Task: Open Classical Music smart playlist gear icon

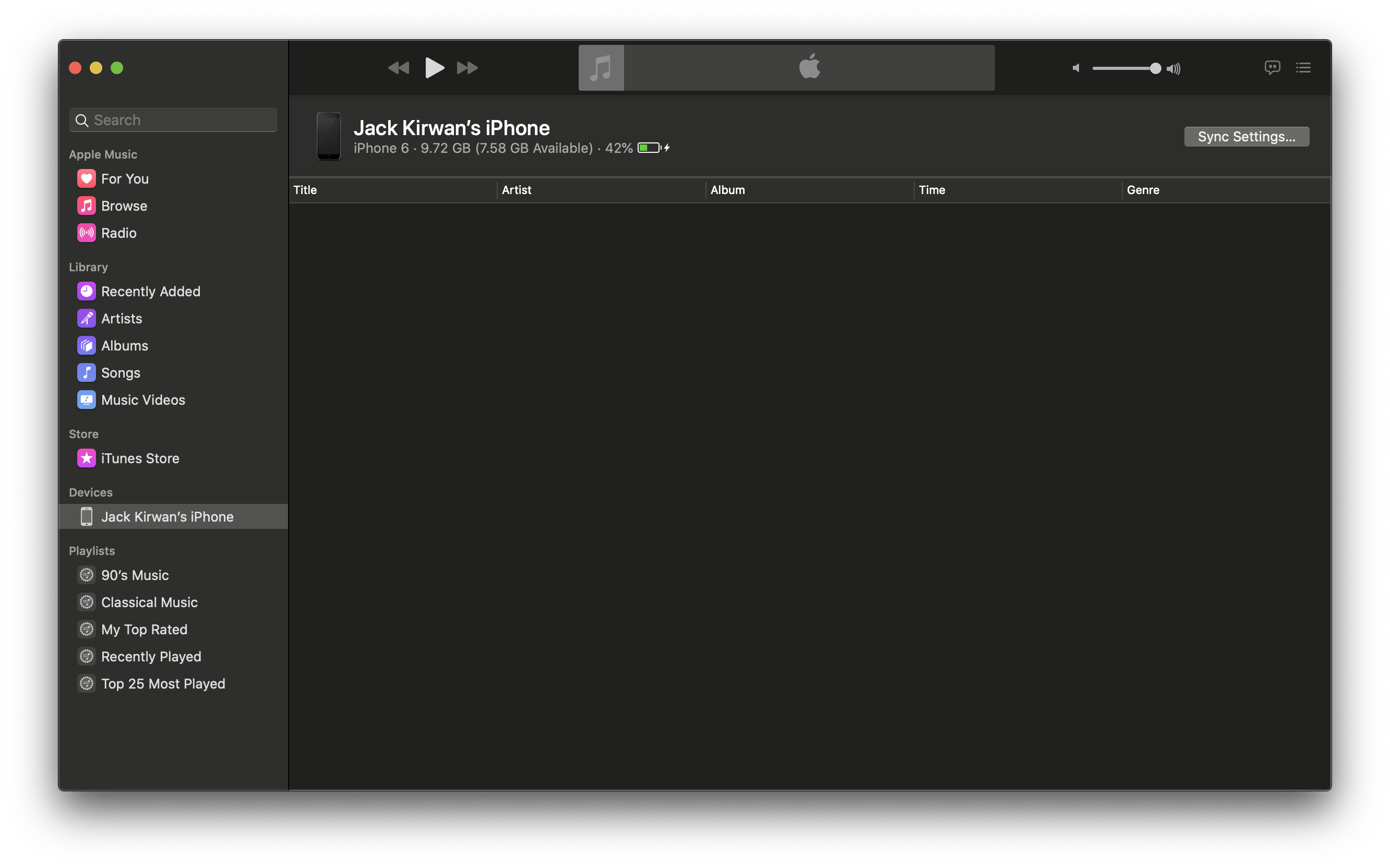Action: pos(86,601)
